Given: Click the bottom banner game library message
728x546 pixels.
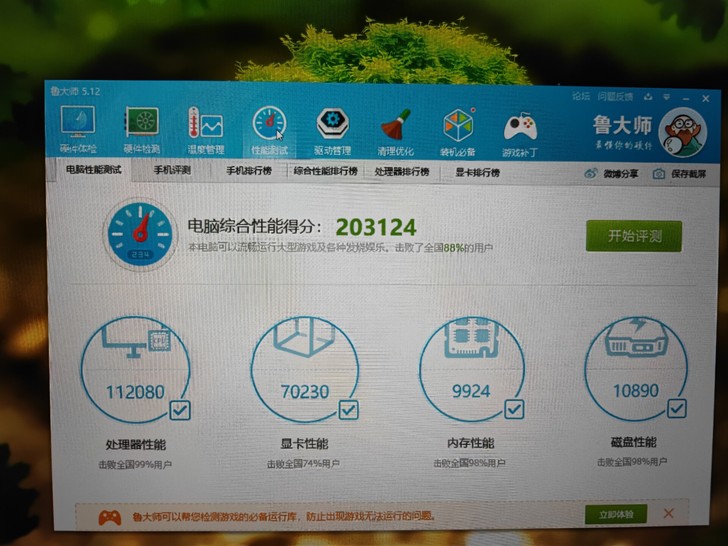Looking at the screenshot, I should coord(284,516).
